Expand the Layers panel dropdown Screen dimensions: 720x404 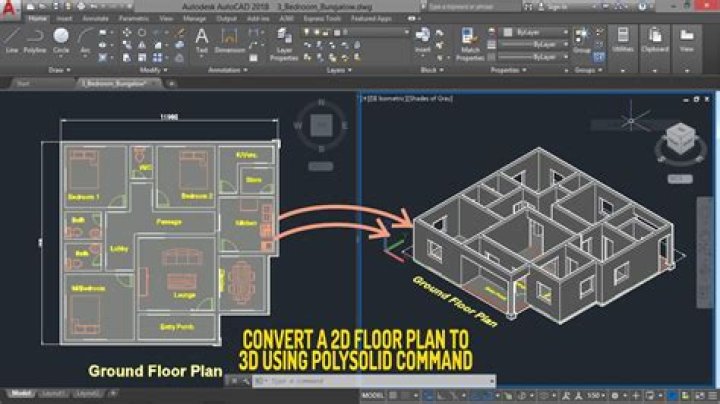click(339, 70)
